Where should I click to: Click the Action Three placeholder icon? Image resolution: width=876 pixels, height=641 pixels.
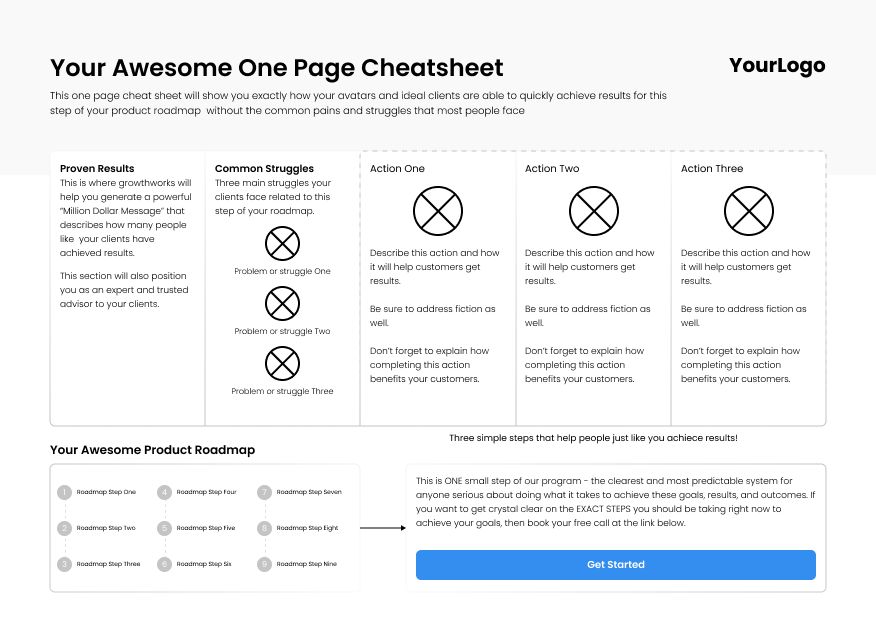(x=749, y=211)
